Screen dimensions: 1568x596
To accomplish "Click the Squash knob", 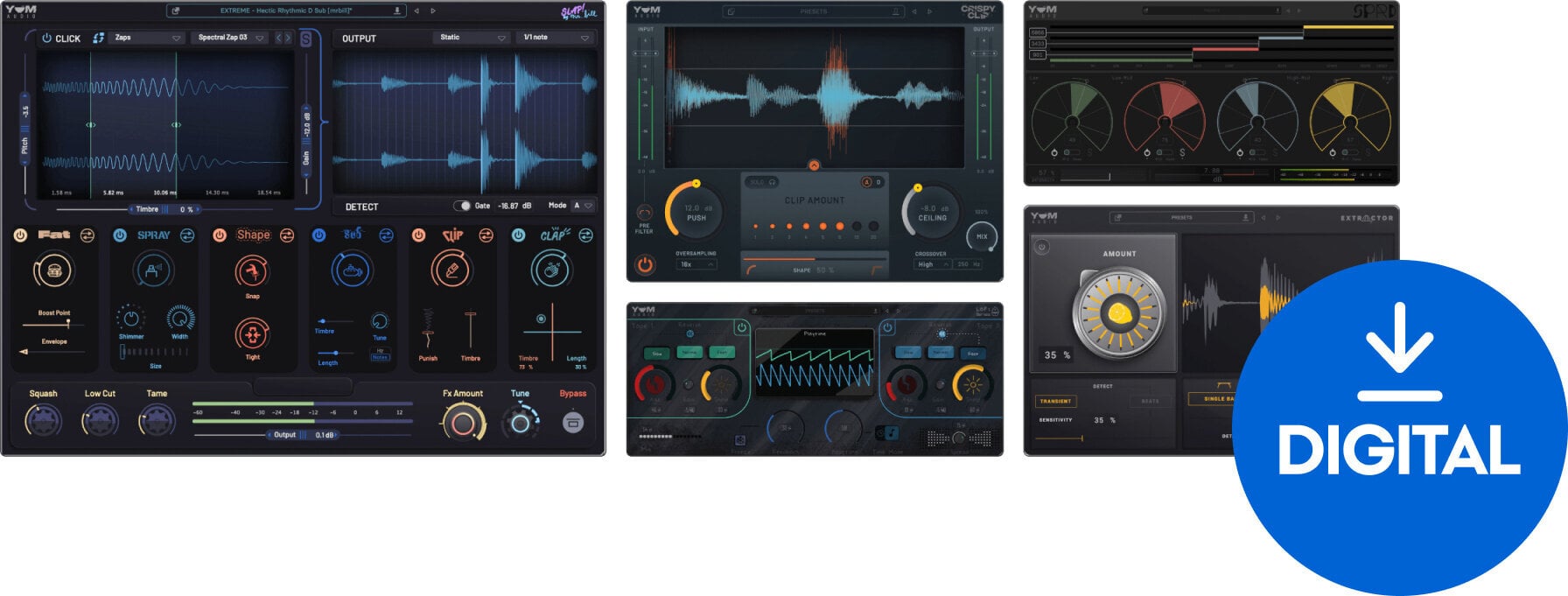I will pos(43,421).
